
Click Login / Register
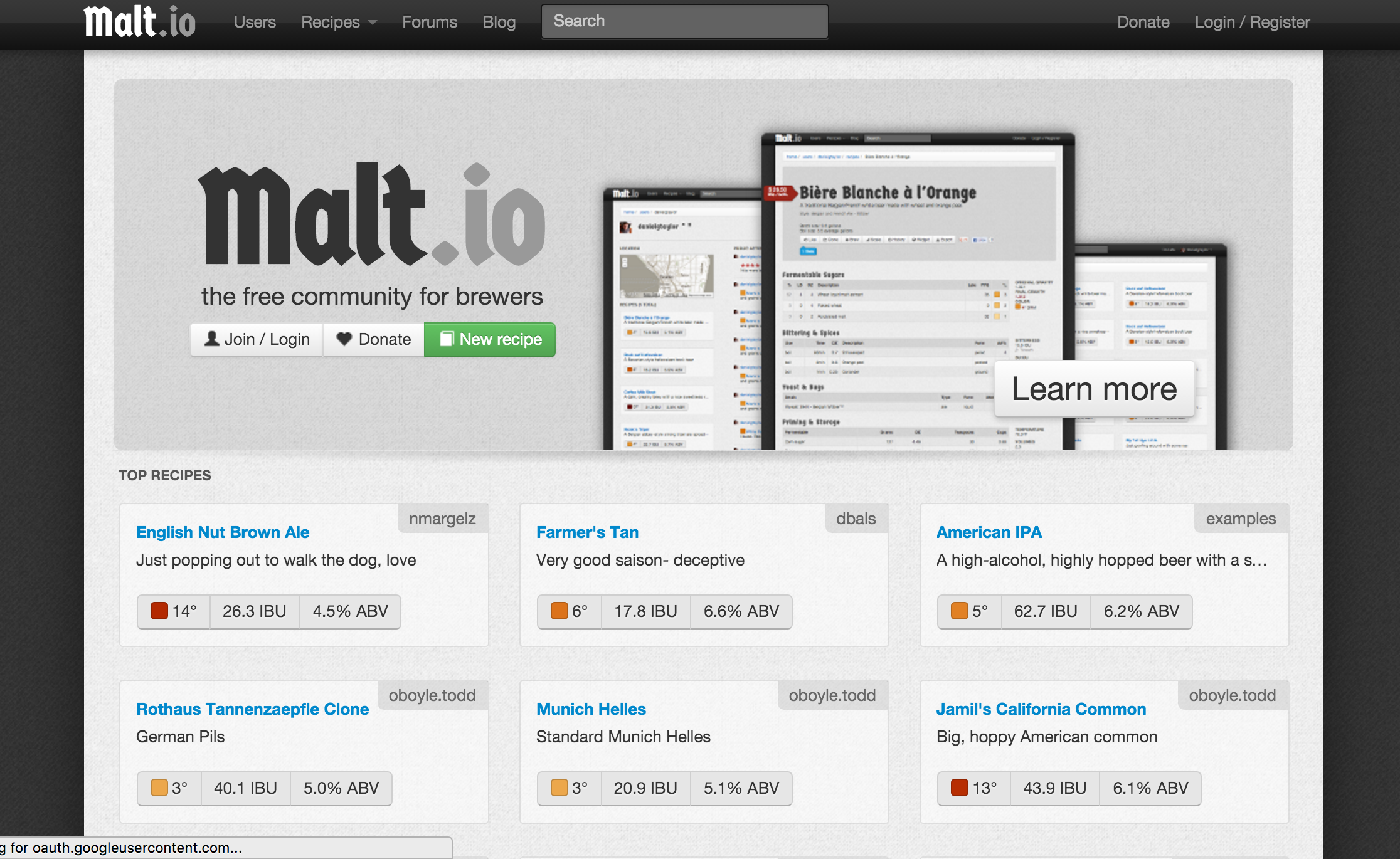tap(1252, 21)
